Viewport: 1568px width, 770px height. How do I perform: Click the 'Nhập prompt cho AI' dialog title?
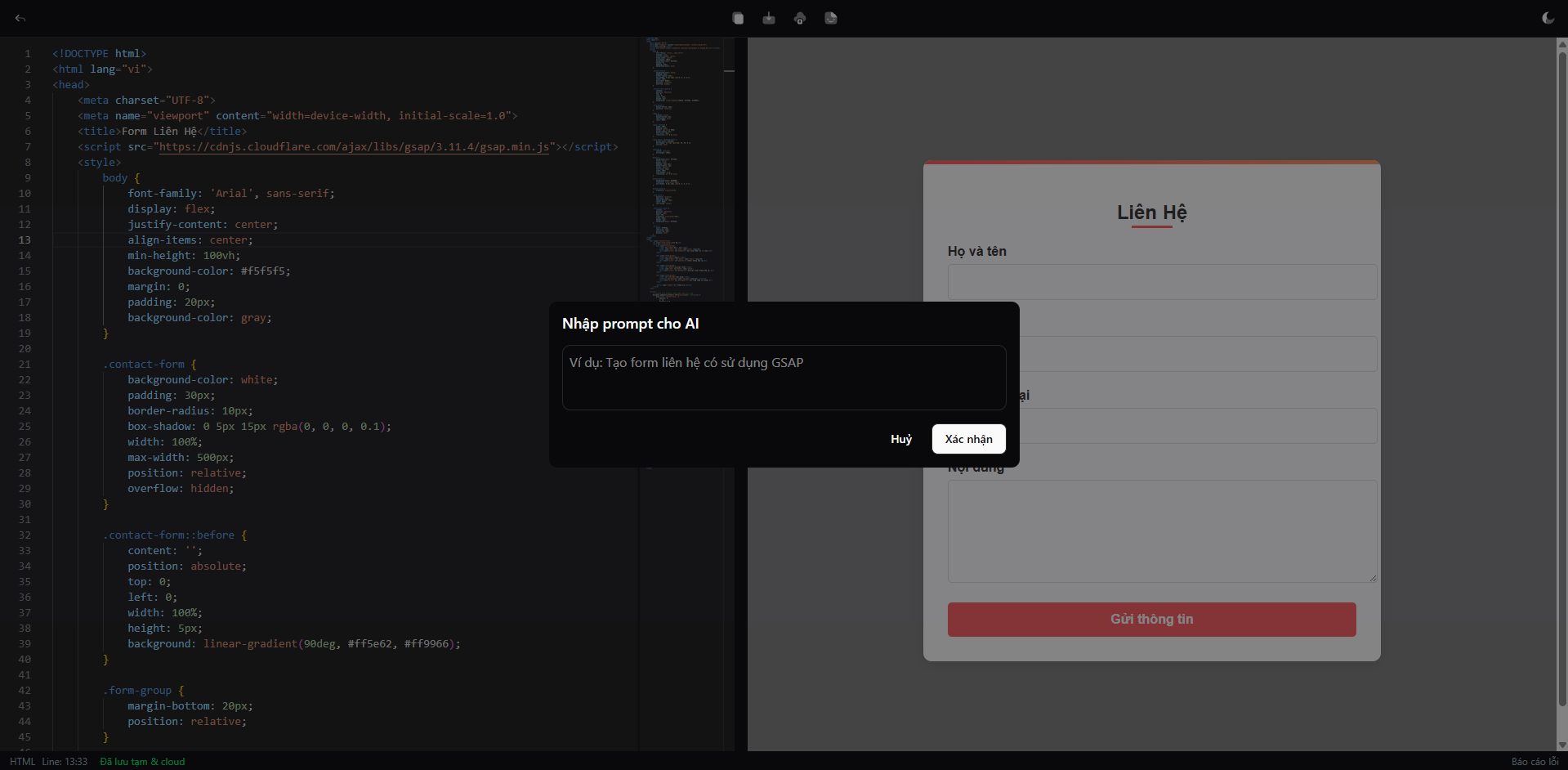tap(630, 324)
